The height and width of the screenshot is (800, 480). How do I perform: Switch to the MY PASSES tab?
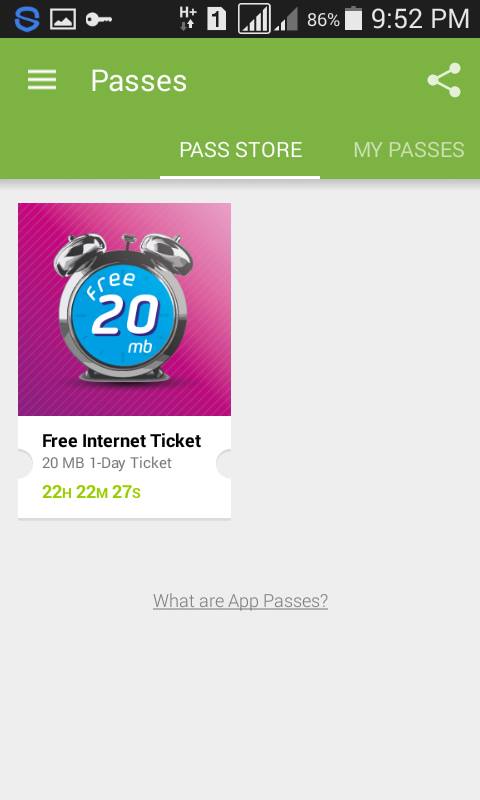pos(409,149)
